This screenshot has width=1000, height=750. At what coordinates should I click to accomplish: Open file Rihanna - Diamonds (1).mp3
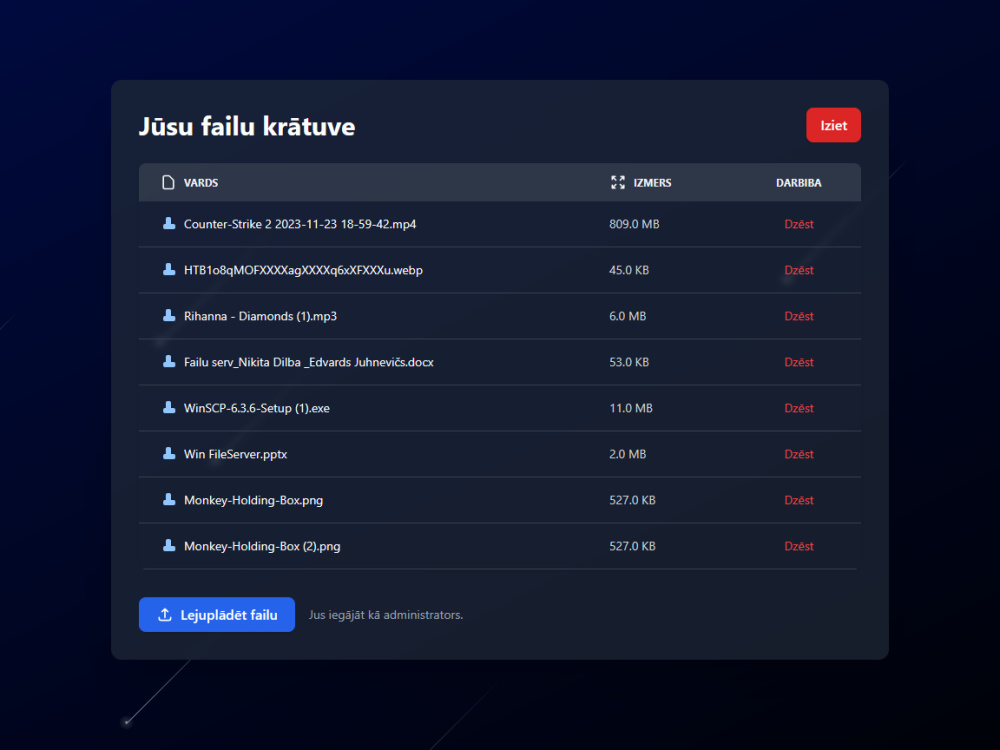click(x=260, y=316)
